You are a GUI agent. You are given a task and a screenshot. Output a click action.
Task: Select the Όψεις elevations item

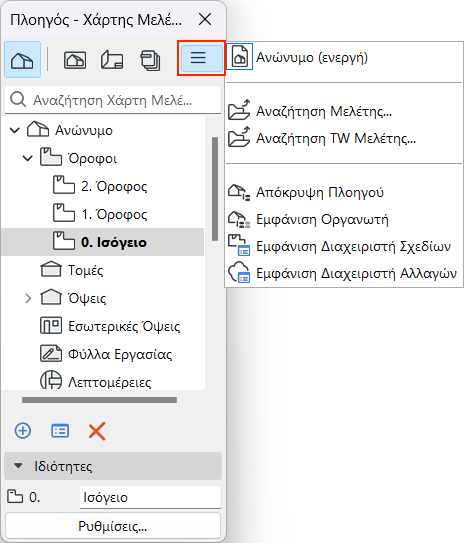87,298
